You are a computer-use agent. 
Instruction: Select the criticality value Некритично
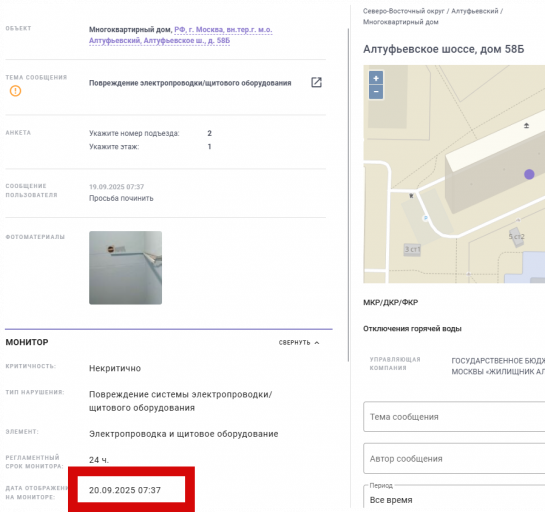115,368
